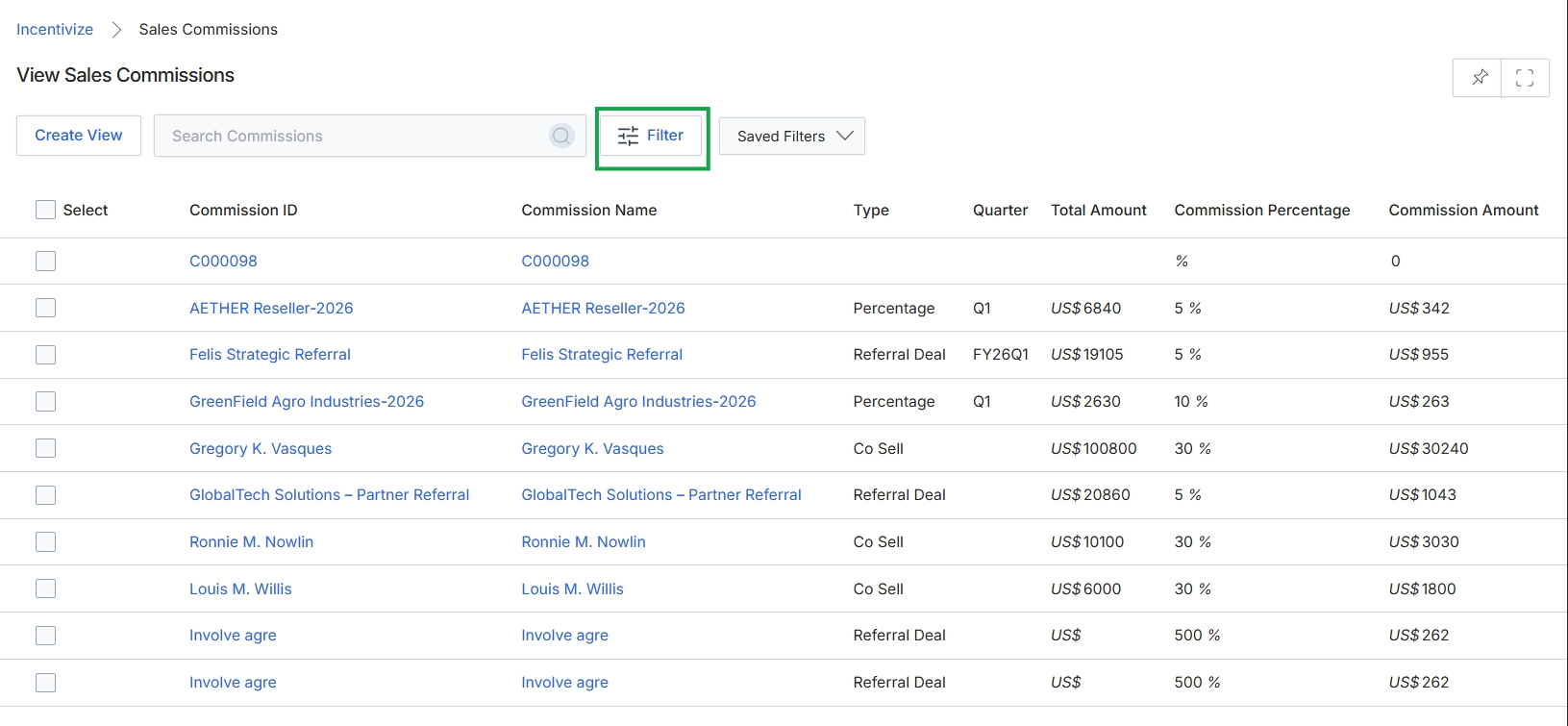Click the Create View button
The height and width of the screenshot is (726, 1568).
point(79,136)
